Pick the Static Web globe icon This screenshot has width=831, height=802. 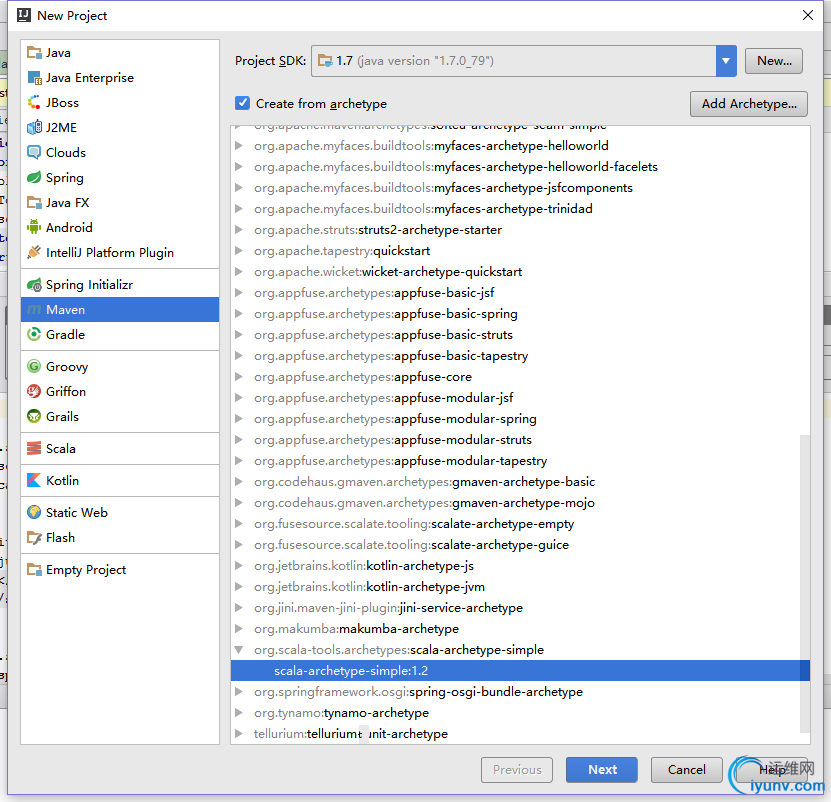pos(34,513)
